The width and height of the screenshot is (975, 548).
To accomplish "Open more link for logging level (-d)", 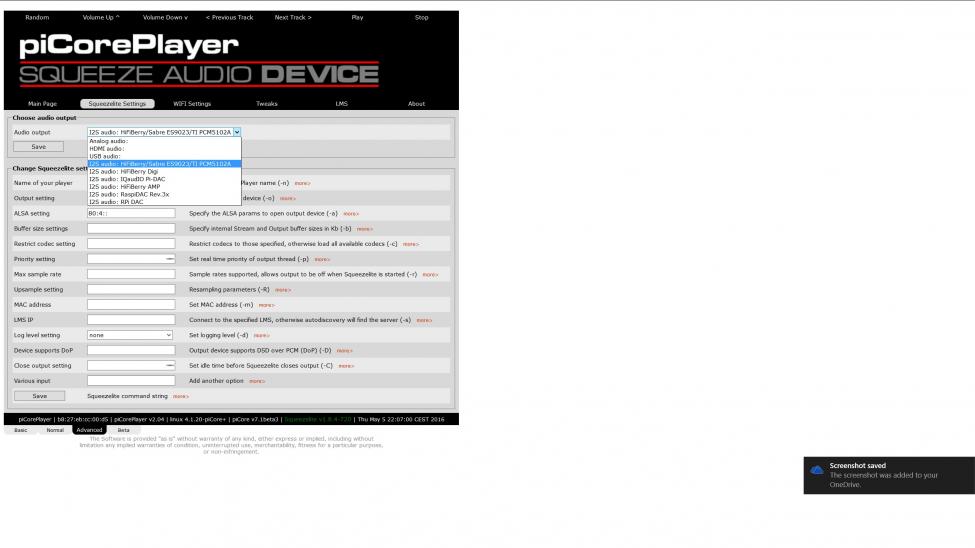I will [262, 336].
